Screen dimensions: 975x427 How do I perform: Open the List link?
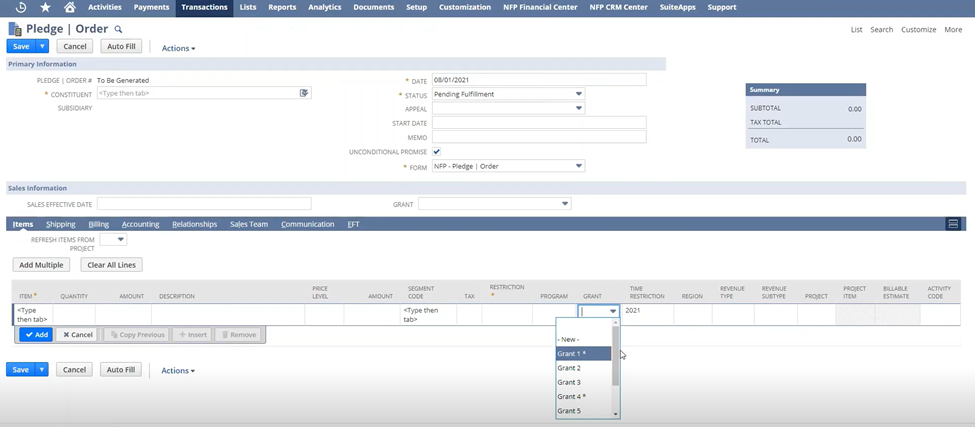pos(856,30)
